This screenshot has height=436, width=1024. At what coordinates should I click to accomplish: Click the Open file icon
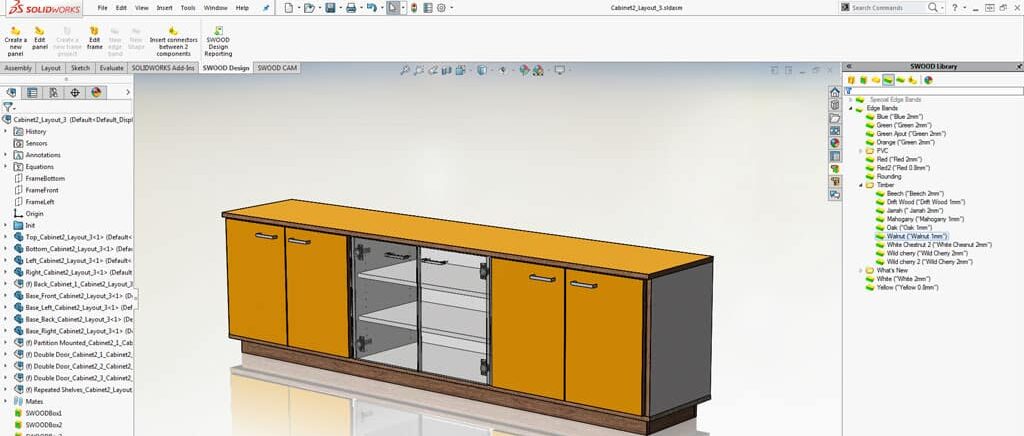[x=310, y=8]
